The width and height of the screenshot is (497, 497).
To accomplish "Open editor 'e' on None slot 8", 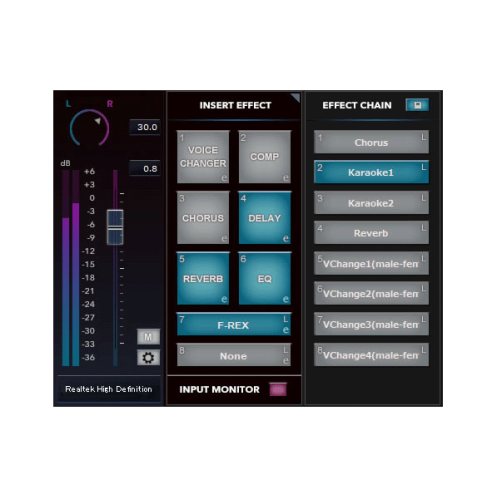I will (286, 360).
